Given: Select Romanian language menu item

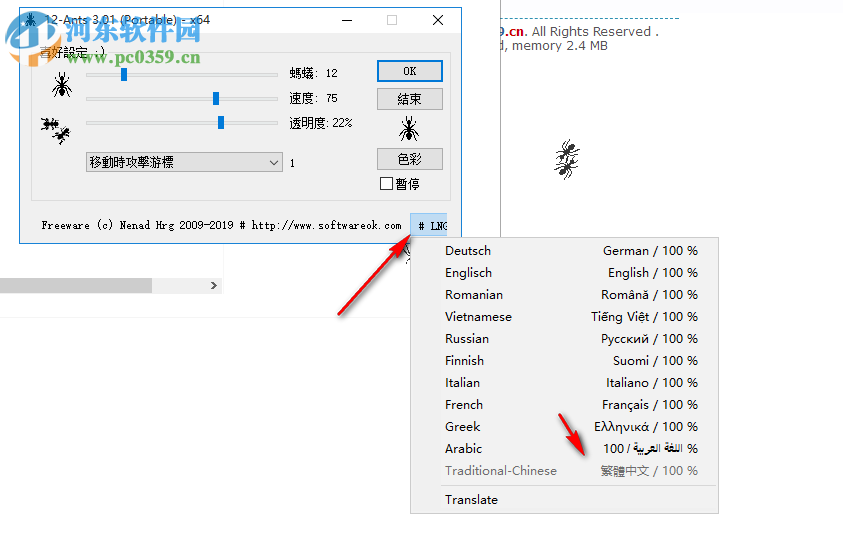Looking at the screenshot, I should tap(565, 294).
